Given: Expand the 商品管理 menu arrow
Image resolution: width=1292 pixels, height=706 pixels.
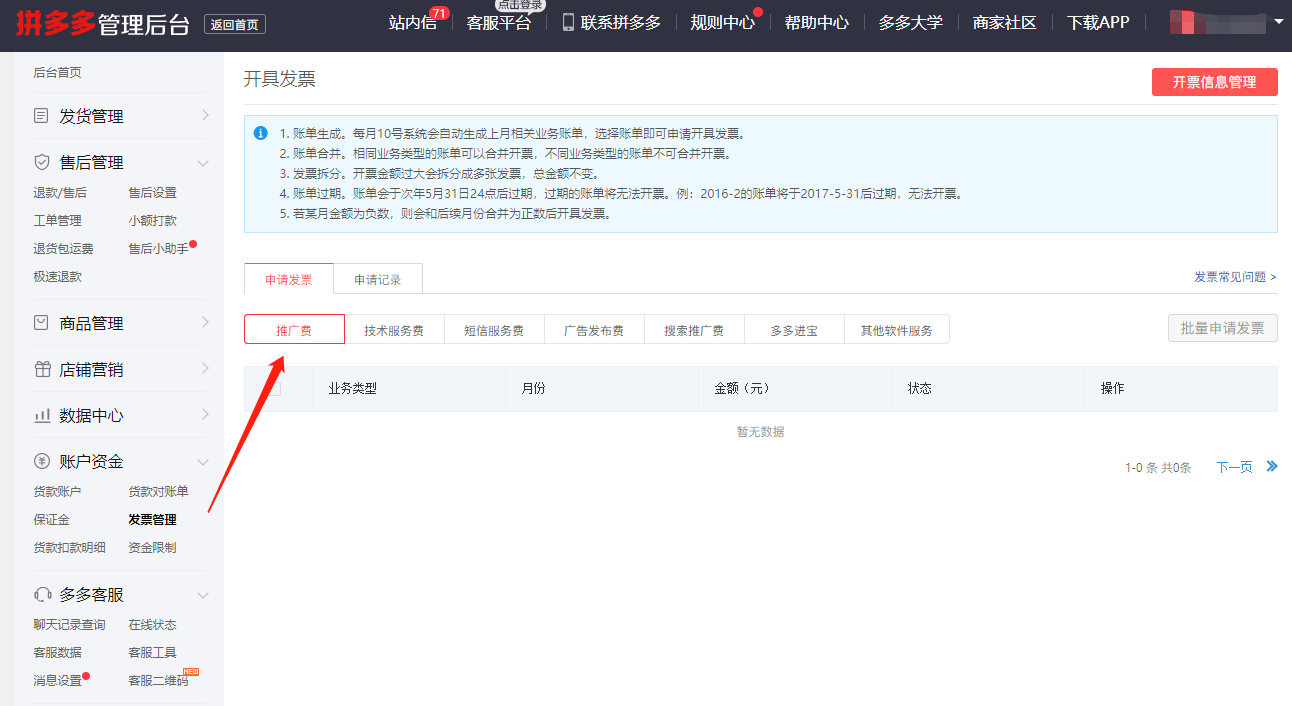Looking at the screenshot, I should click(204, 323).
